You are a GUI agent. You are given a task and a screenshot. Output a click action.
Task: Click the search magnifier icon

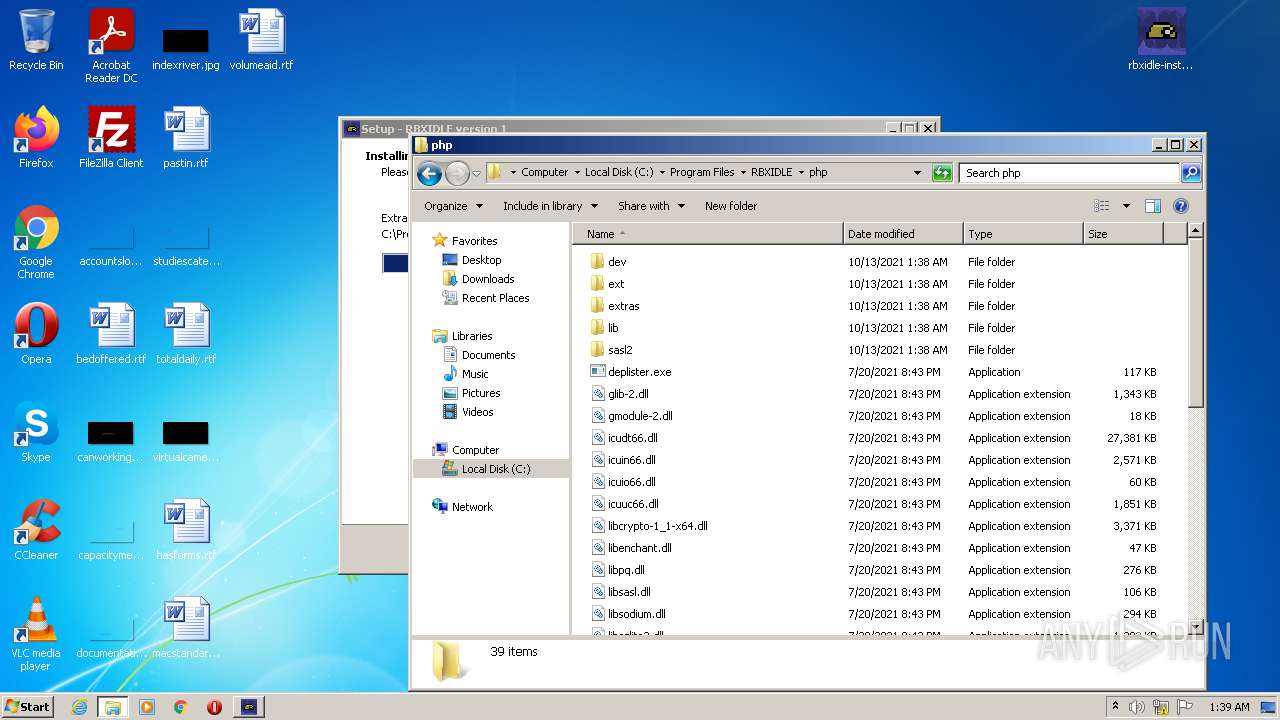(1190, 173)
